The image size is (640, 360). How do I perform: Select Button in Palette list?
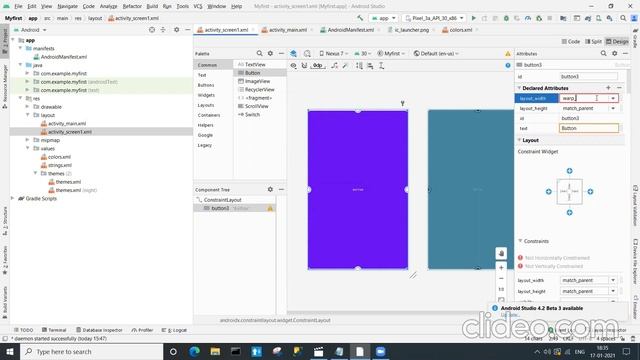(x=260, y=73)
